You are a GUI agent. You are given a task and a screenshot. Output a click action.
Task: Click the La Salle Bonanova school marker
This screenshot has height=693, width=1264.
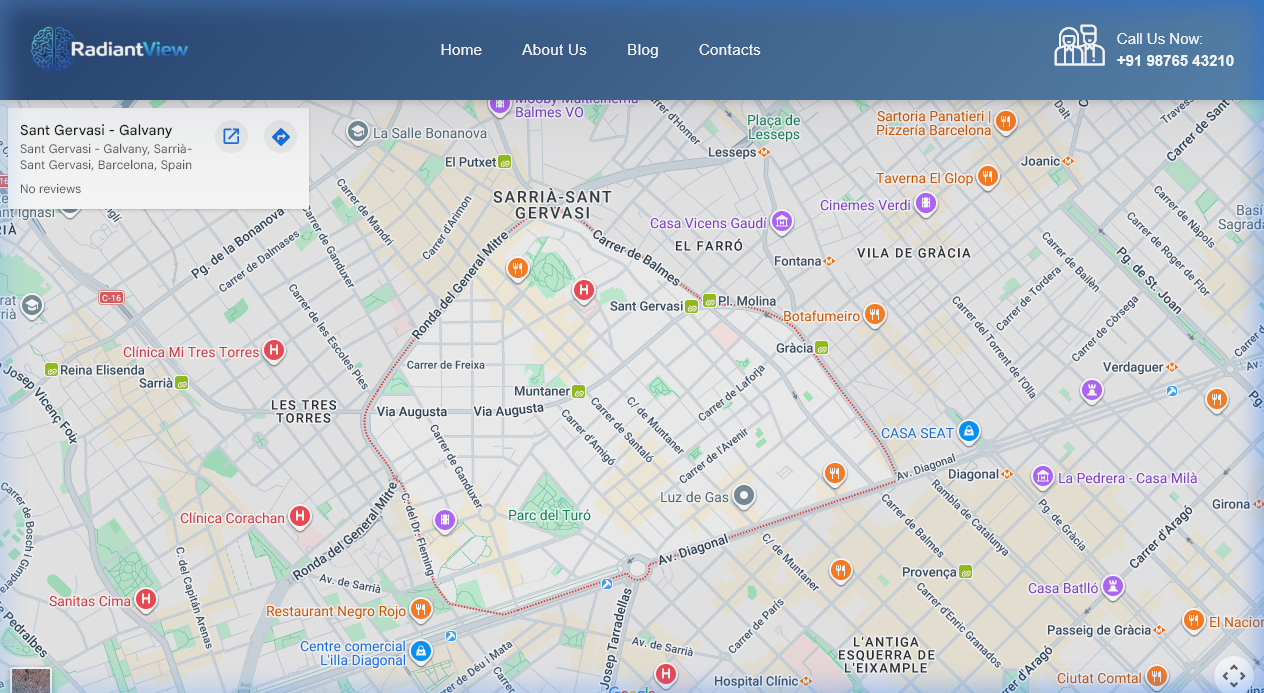(357, 132)
